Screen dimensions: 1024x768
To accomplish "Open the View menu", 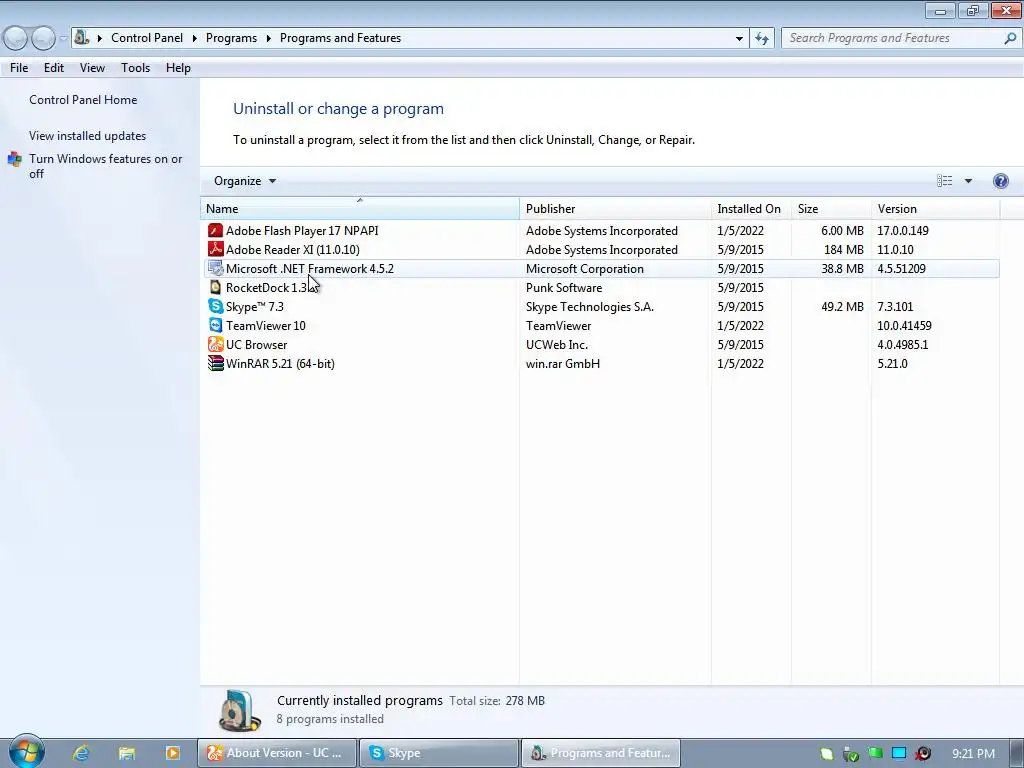I will pyautogui.click(x=92, y=68).
